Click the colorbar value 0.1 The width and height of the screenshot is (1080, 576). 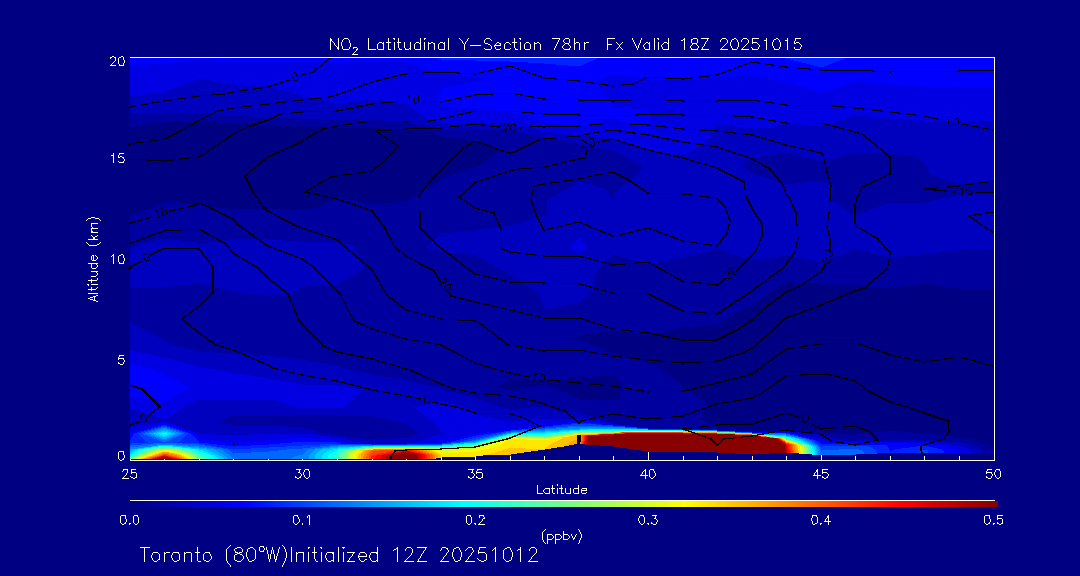click(x=302, y=520)
